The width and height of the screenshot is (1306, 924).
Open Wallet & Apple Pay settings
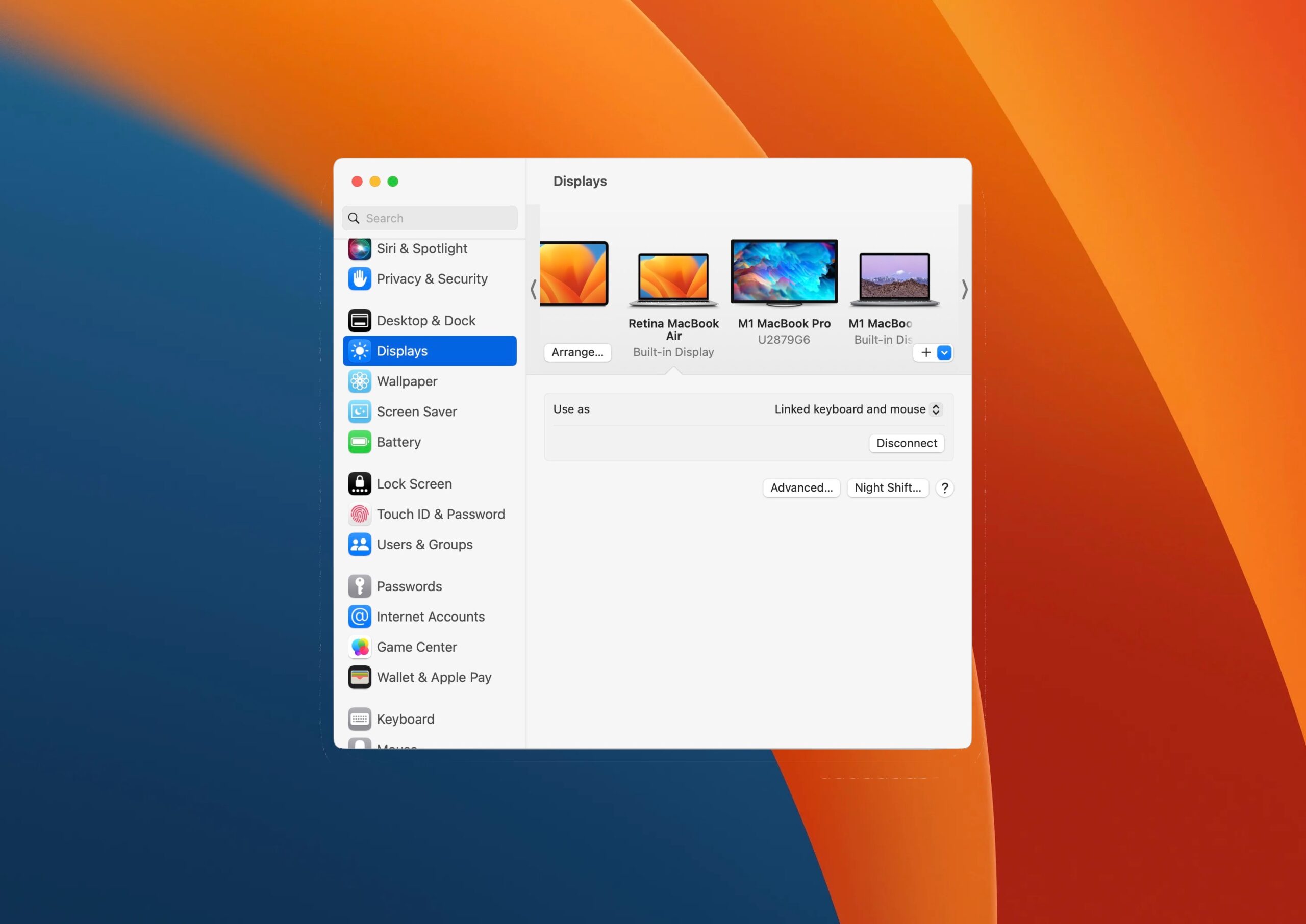pos(434,677)
